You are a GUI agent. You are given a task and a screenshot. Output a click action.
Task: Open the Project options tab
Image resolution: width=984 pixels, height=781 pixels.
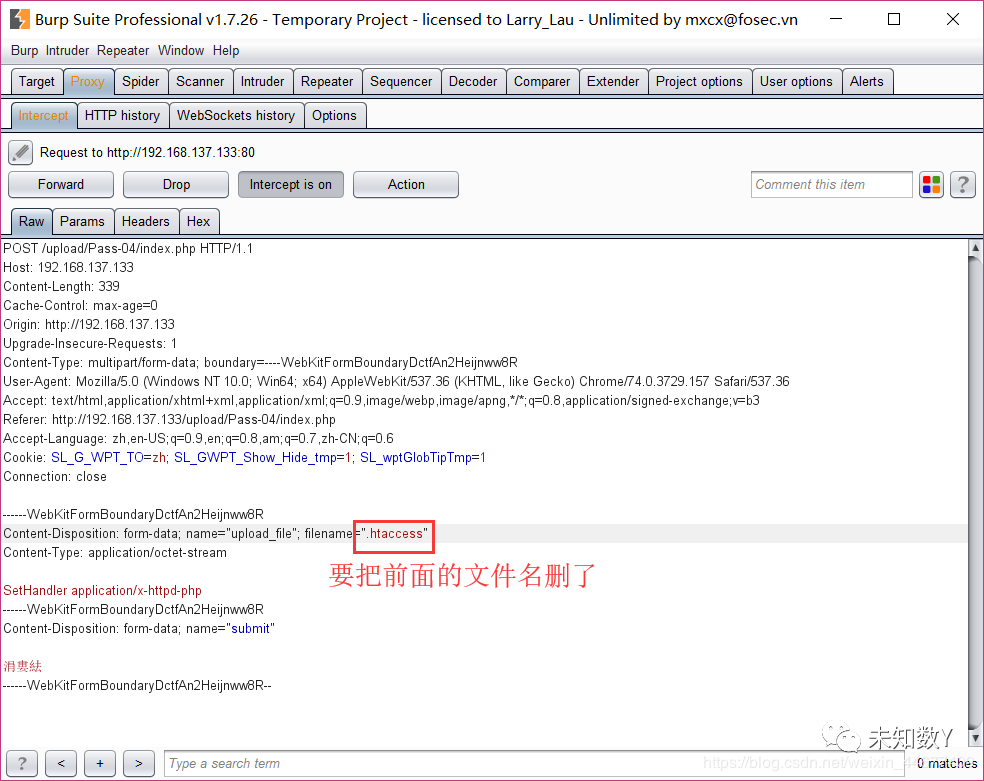tap(699, 82)
